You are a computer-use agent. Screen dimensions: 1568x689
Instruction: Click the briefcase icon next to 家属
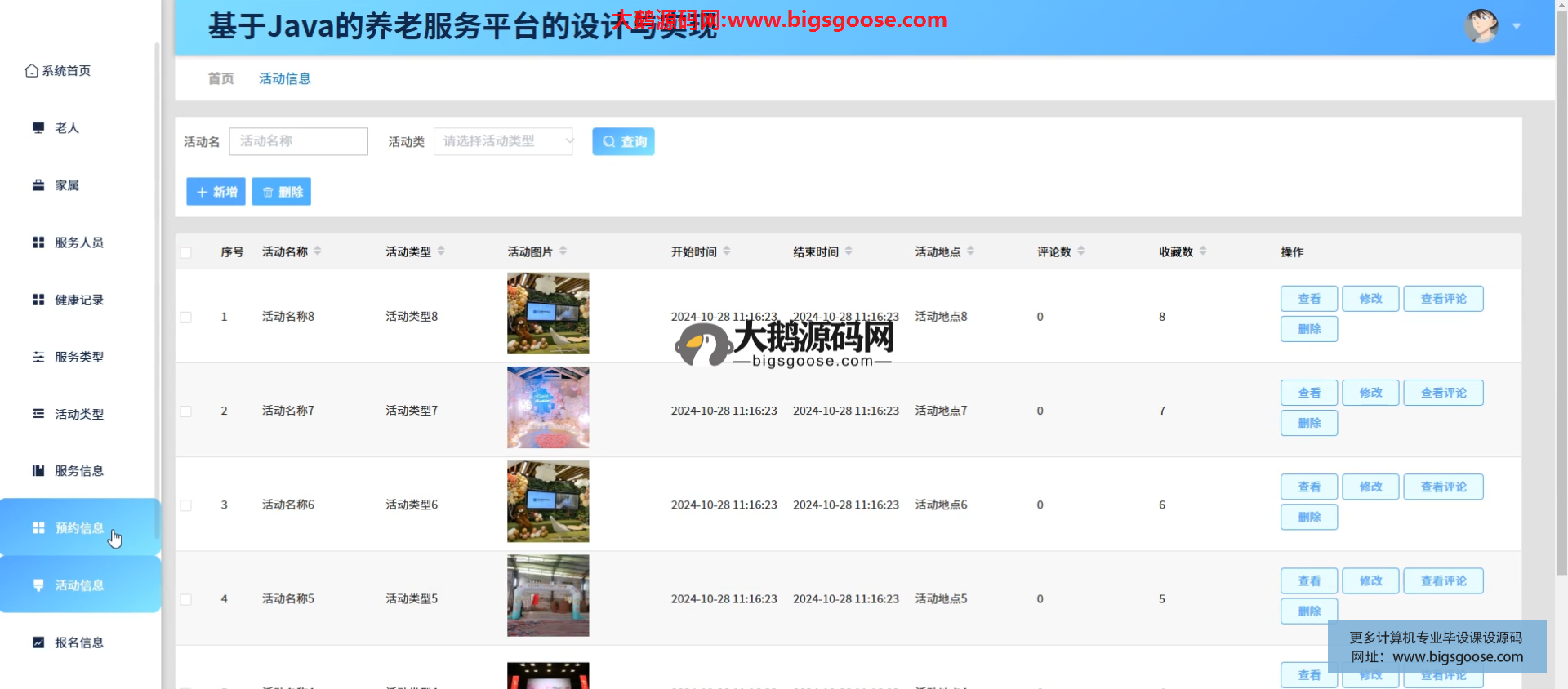[x=38, y=185]
